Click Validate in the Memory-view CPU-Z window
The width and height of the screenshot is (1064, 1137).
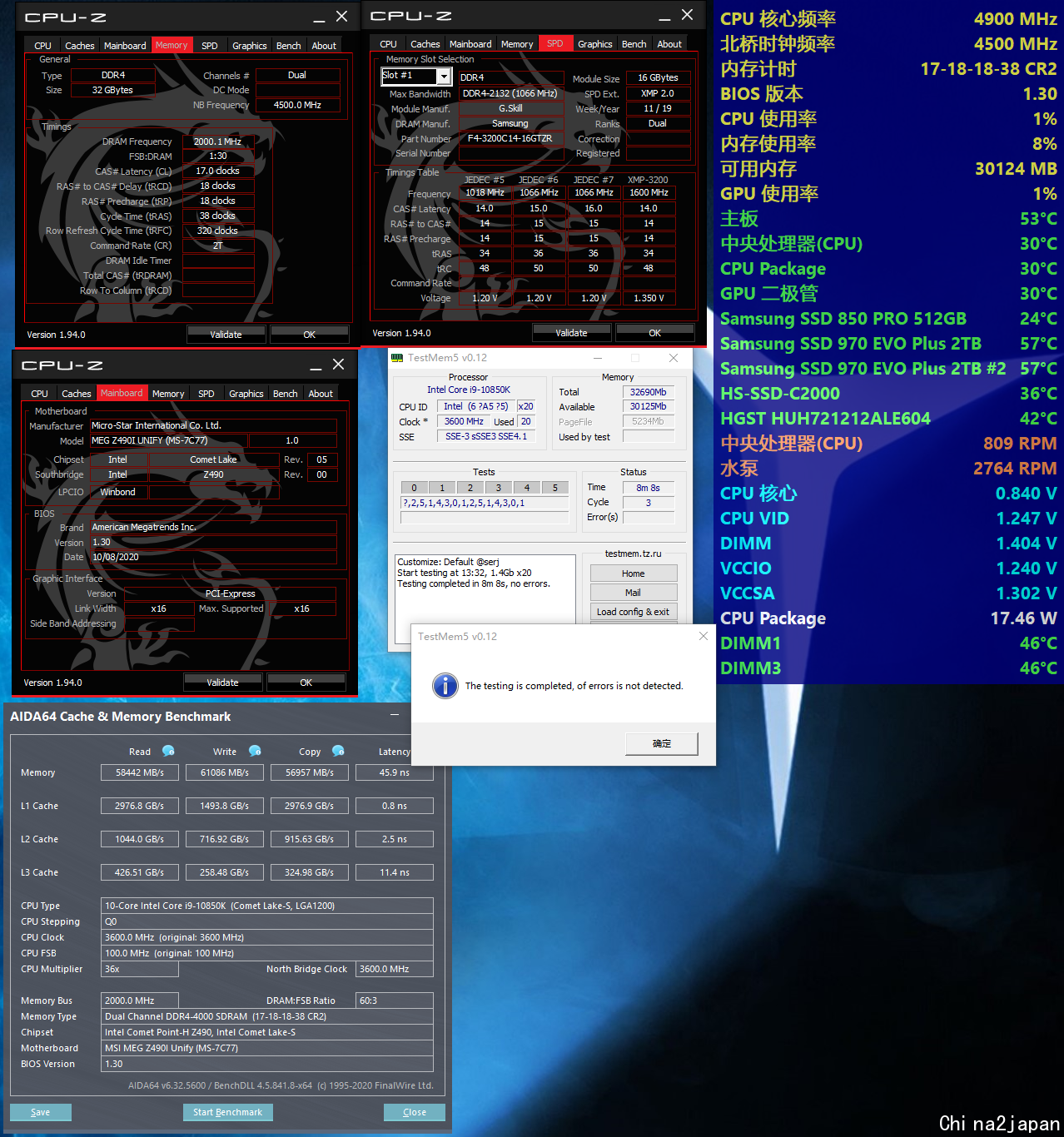226,335
